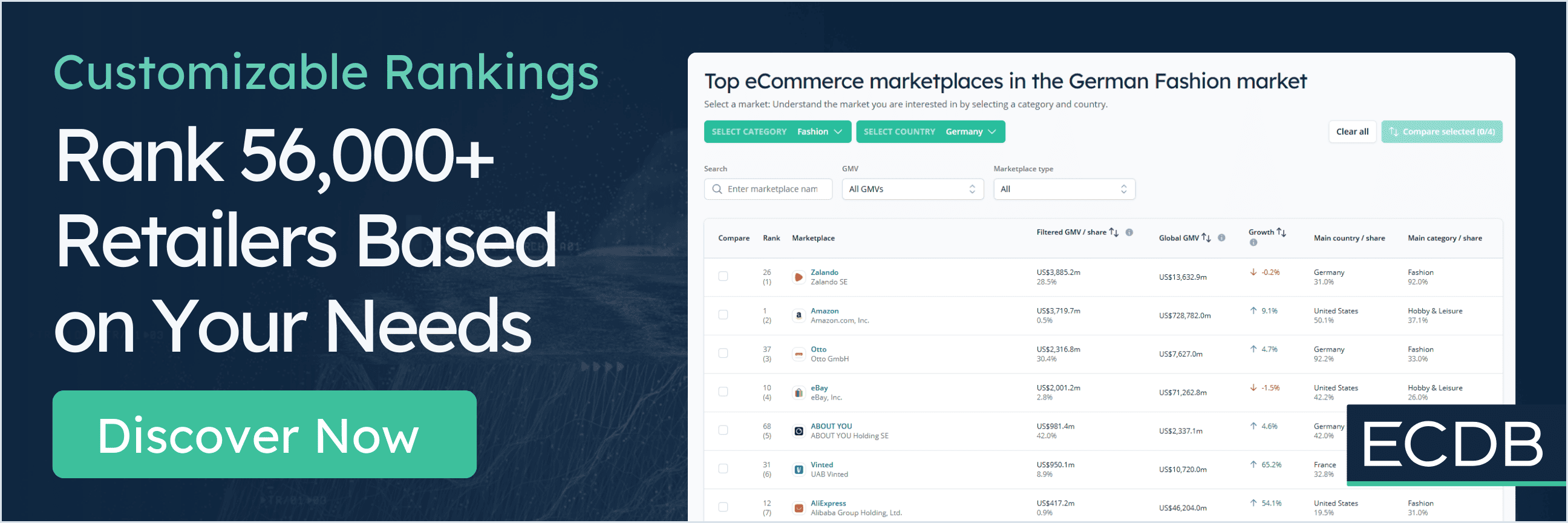Click Amazon's up-arrow growth icon
This screenshot has width=1568, height=523.
[x=1253, y=311]
